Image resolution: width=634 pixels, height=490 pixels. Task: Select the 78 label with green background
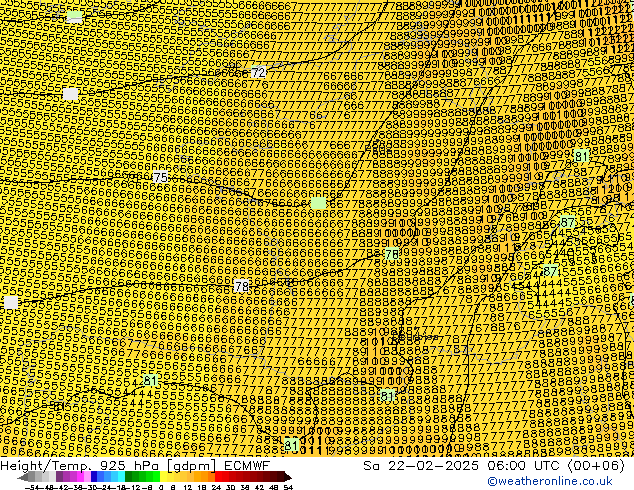(x=391, y=254)
